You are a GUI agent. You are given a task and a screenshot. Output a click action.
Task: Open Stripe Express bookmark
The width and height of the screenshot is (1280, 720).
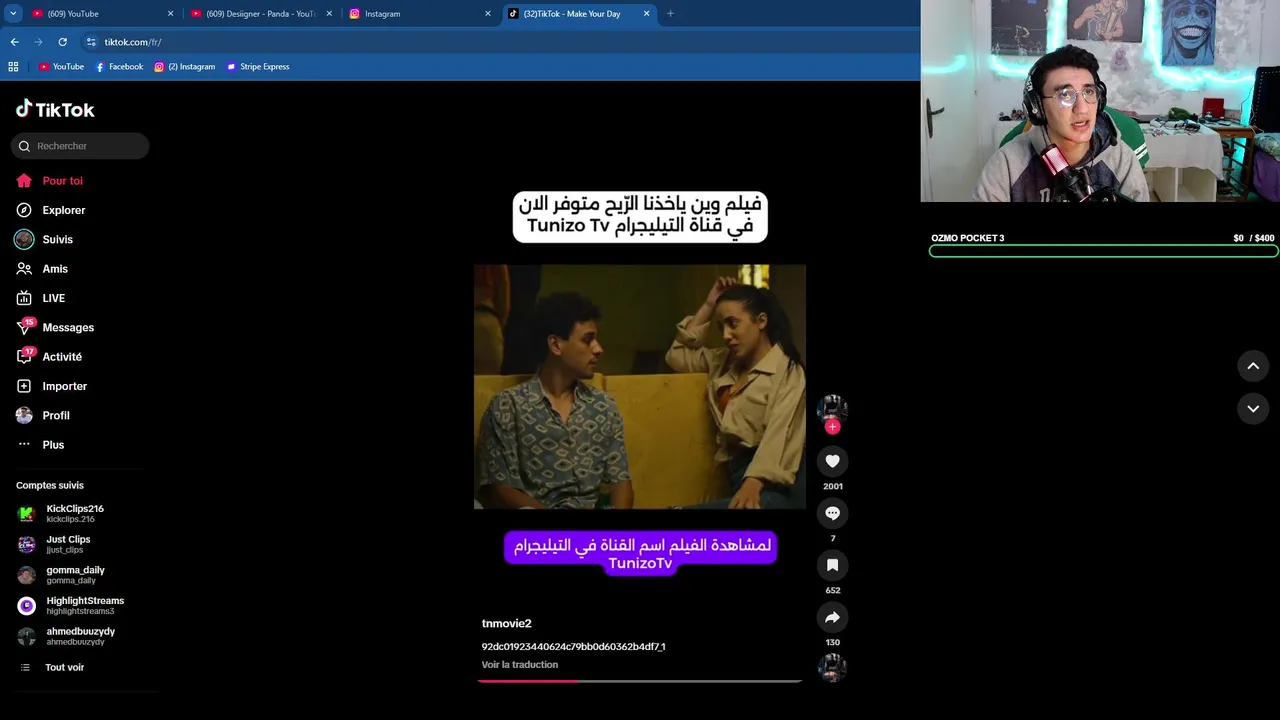point(258,67)
